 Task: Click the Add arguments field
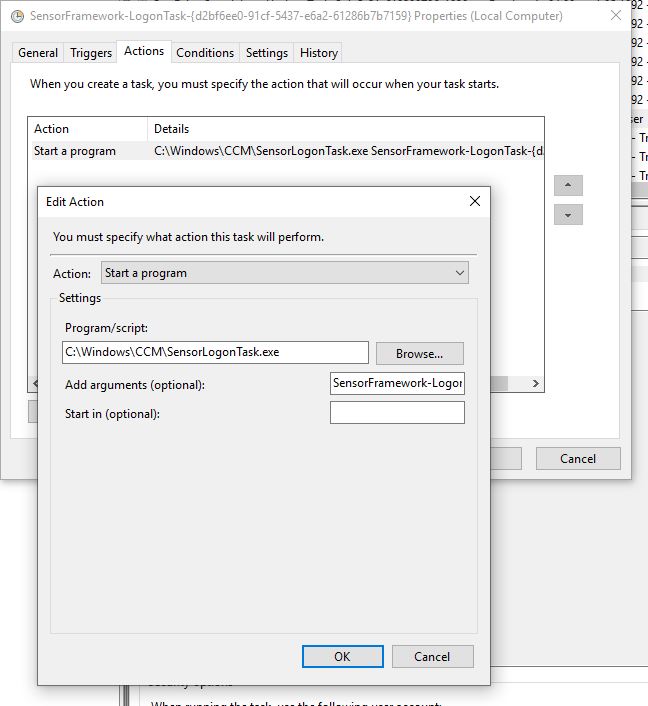coord(397,383)
